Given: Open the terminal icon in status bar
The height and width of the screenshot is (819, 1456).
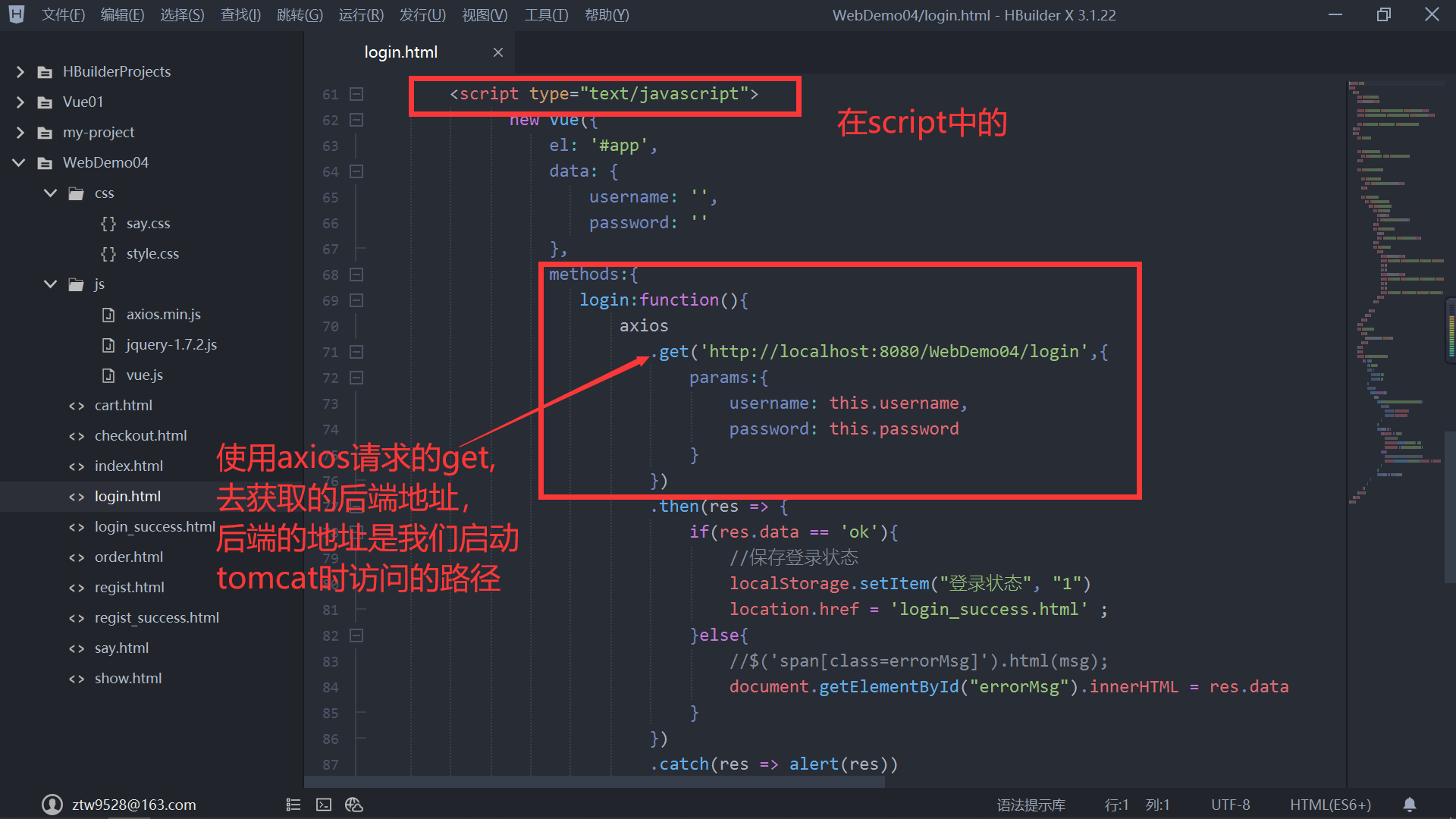Looking at the screenshot, I should coord(324,805).
